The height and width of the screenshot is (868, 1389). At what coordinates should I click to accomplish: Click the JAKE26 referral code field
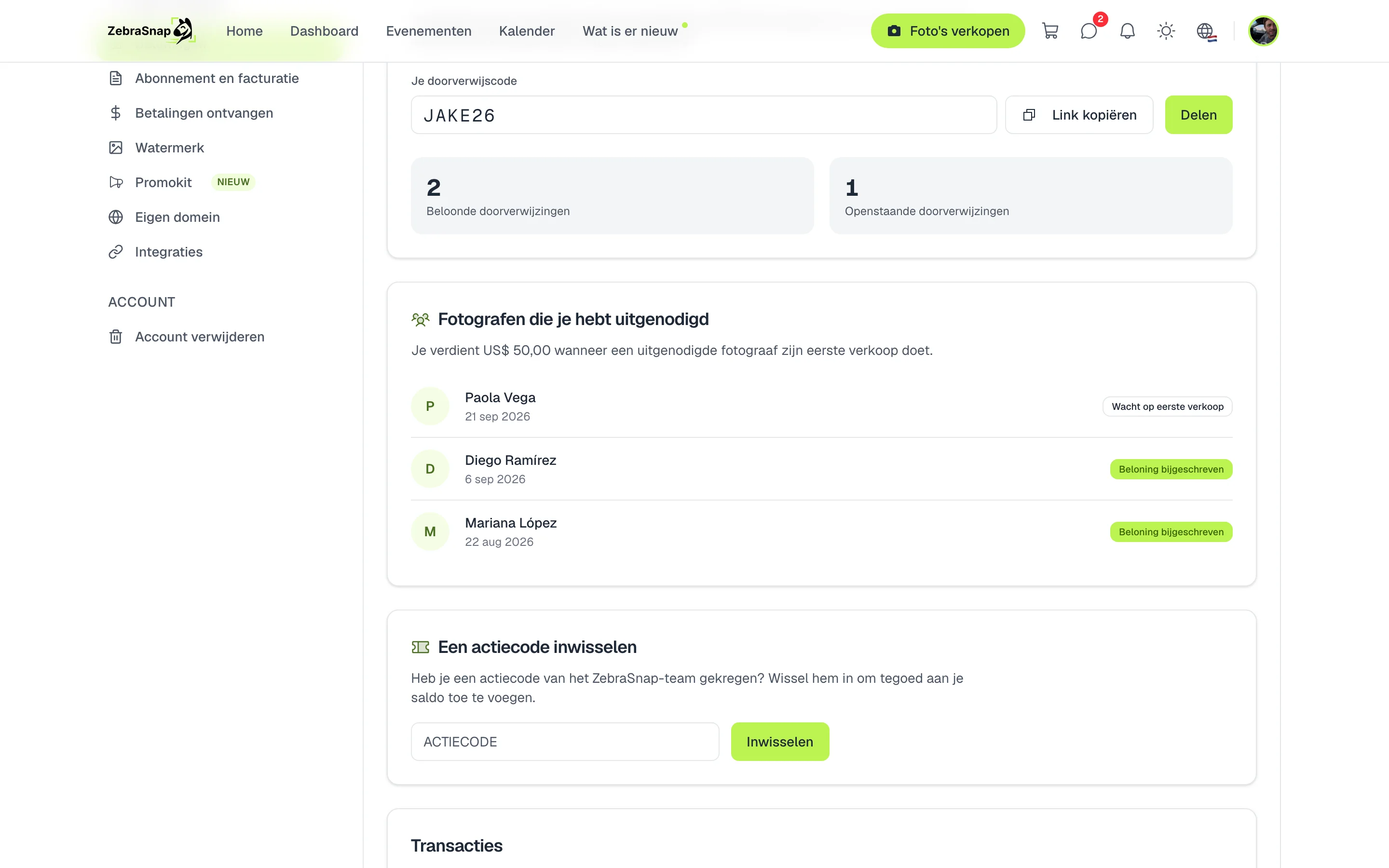pos(704,115)
